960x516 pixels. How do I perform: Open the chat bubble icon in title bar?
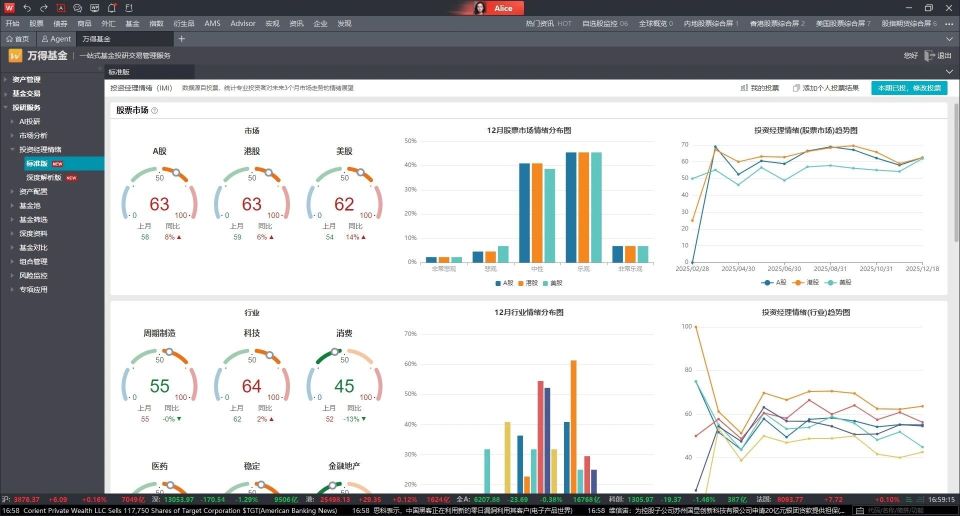point(77,8)
